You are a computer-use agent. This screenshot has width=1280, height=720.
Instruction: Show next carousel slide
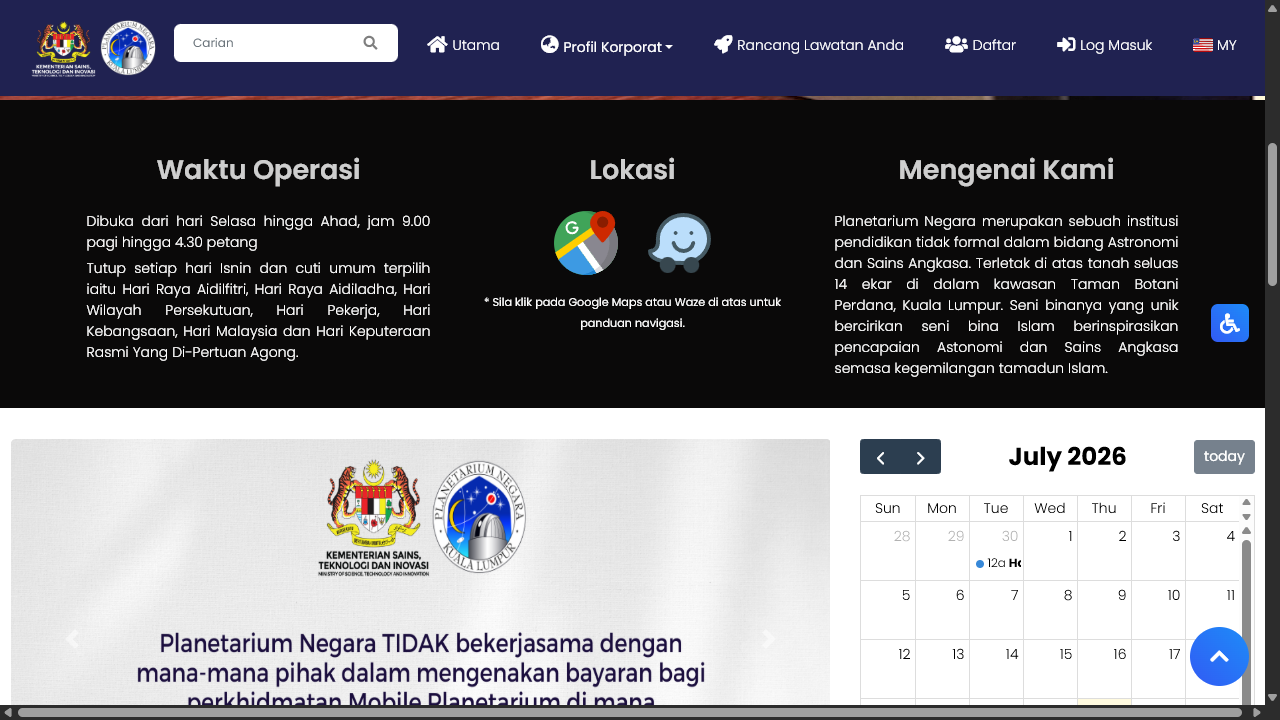coord(768,640)
